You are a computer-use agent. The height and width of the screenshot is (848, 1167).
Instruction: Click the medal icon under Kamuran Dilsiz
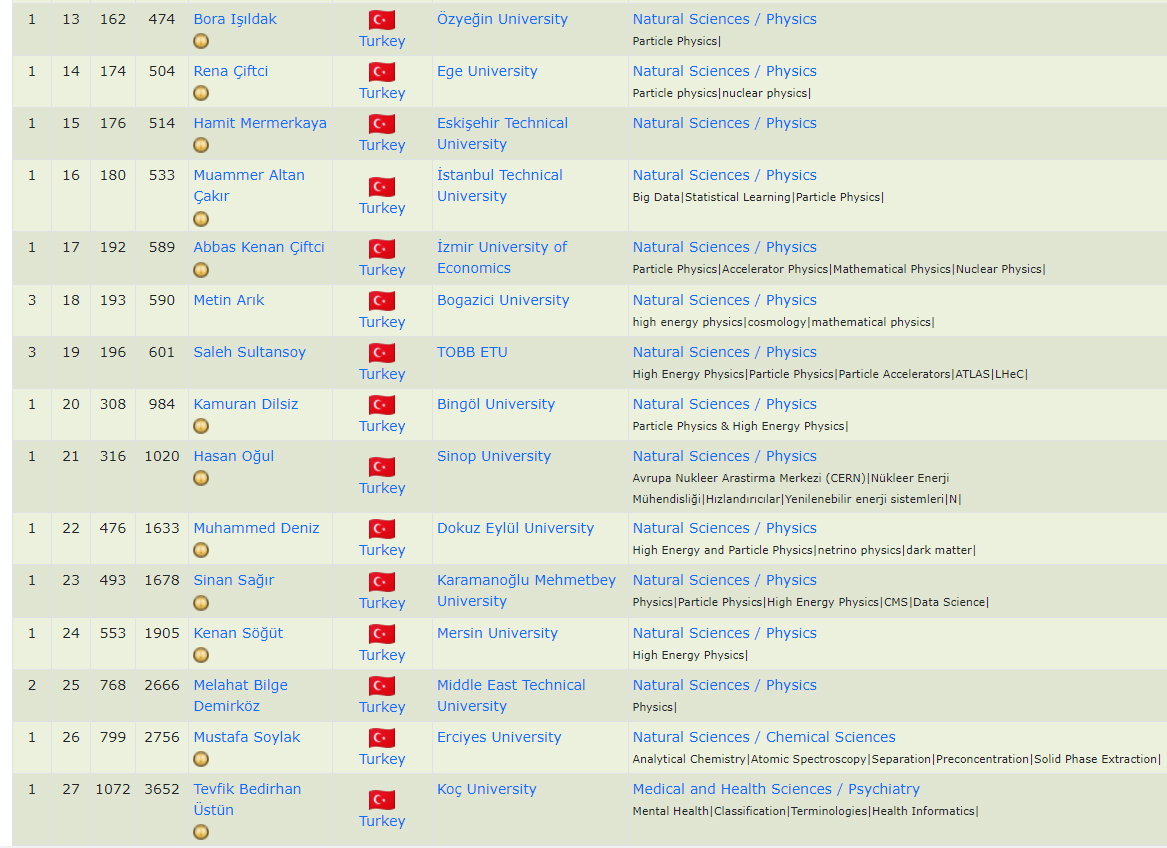[x=201, y=426]
